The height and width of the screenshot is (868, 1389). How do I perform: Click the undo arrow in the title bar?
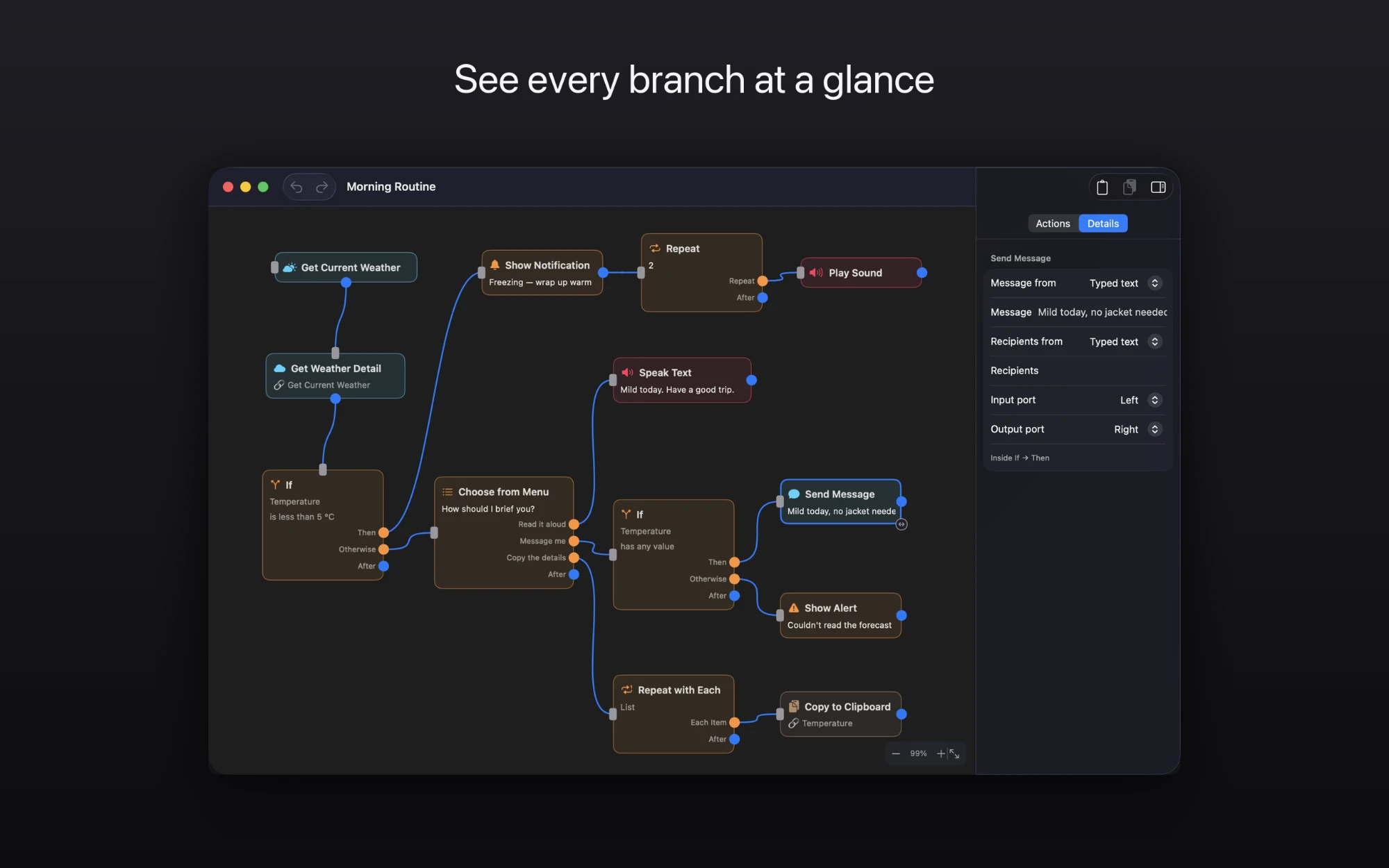click(297, 187)
